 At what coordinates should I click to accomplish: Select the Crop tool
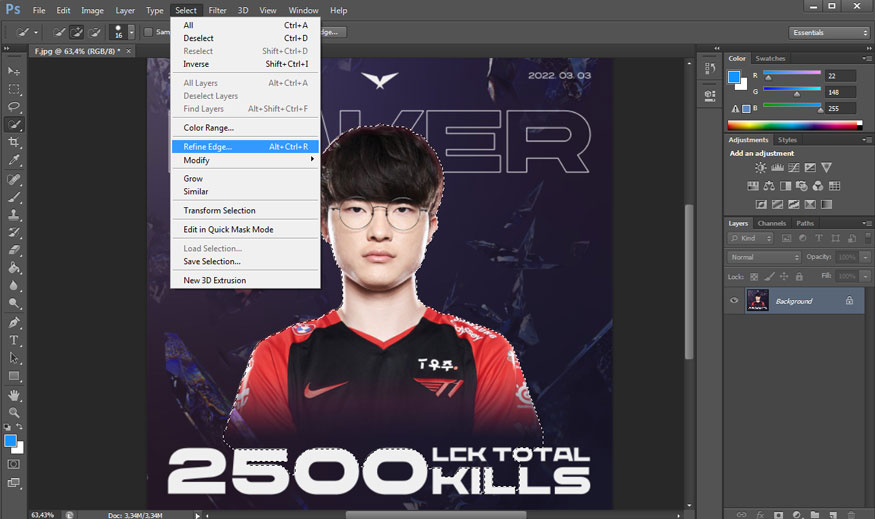tap(14, 142)
